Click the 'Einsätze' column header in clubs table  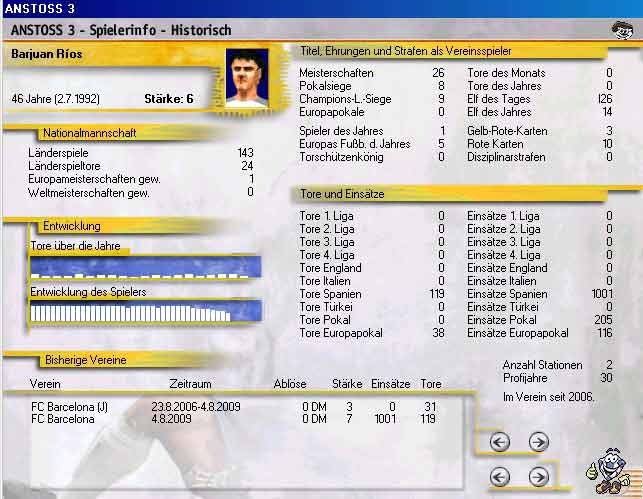[x=391, y=384]
